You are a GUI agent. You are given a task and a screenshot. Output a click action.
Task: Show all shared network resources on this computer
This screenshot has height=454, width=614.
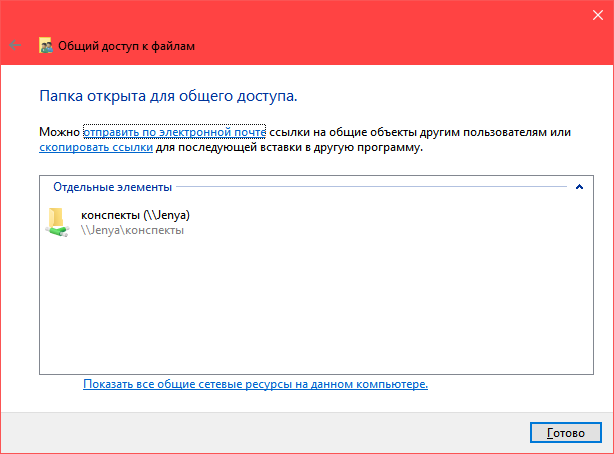(255, 384)
